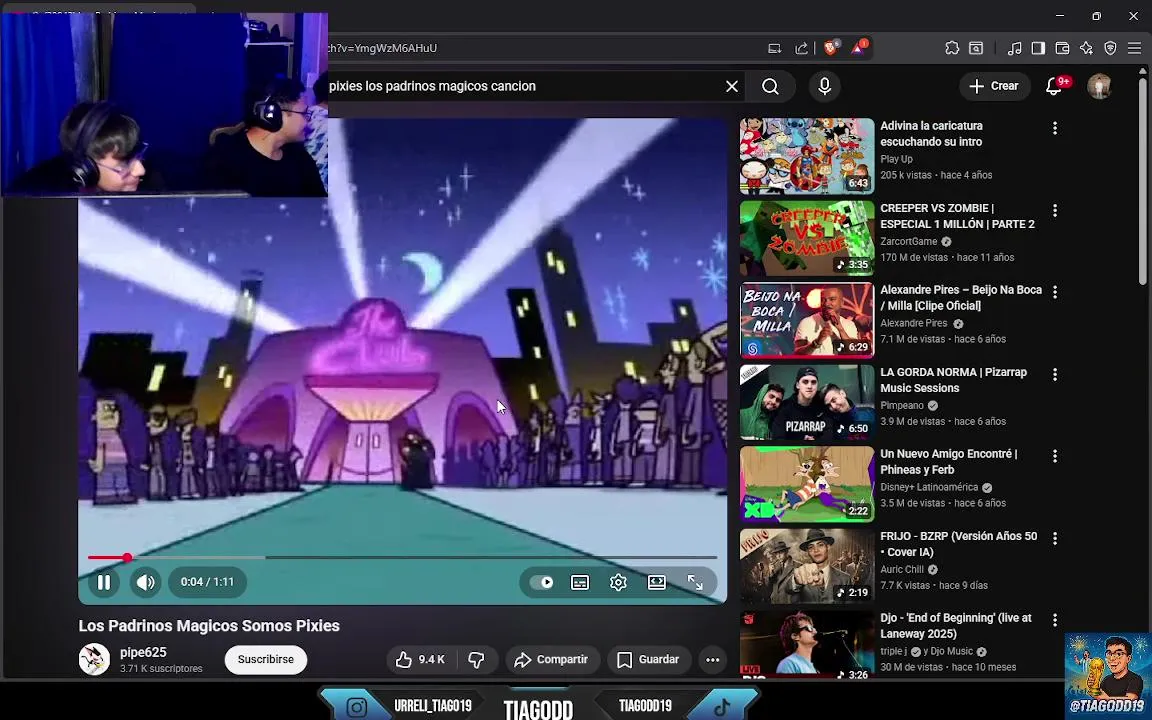
Task: Pause the Somos Pixies video
Action: [x=104, y=582]
